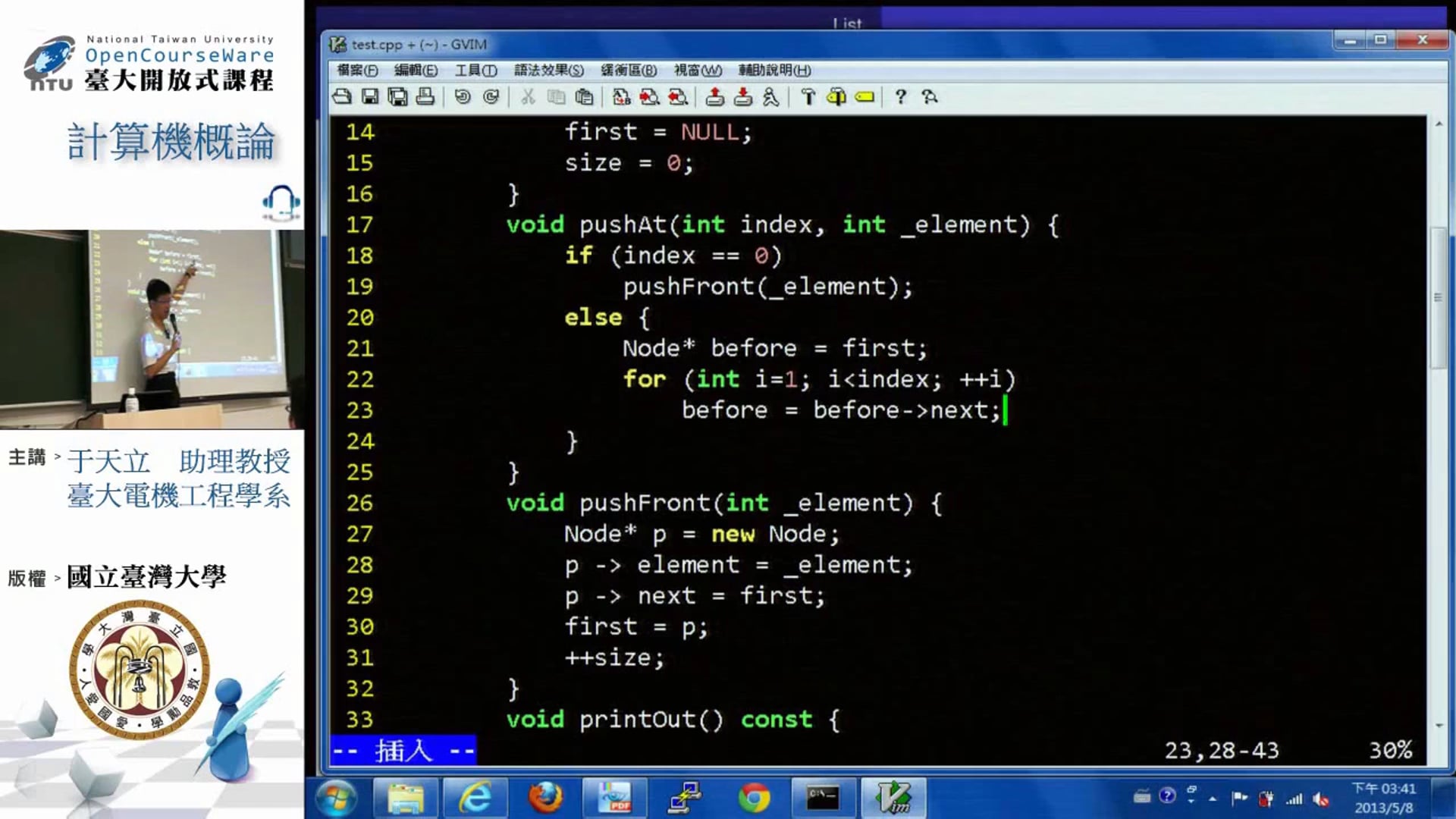Expand the 視窗(W) window menu
1456x819 pixels.
(x=698, y=71)
